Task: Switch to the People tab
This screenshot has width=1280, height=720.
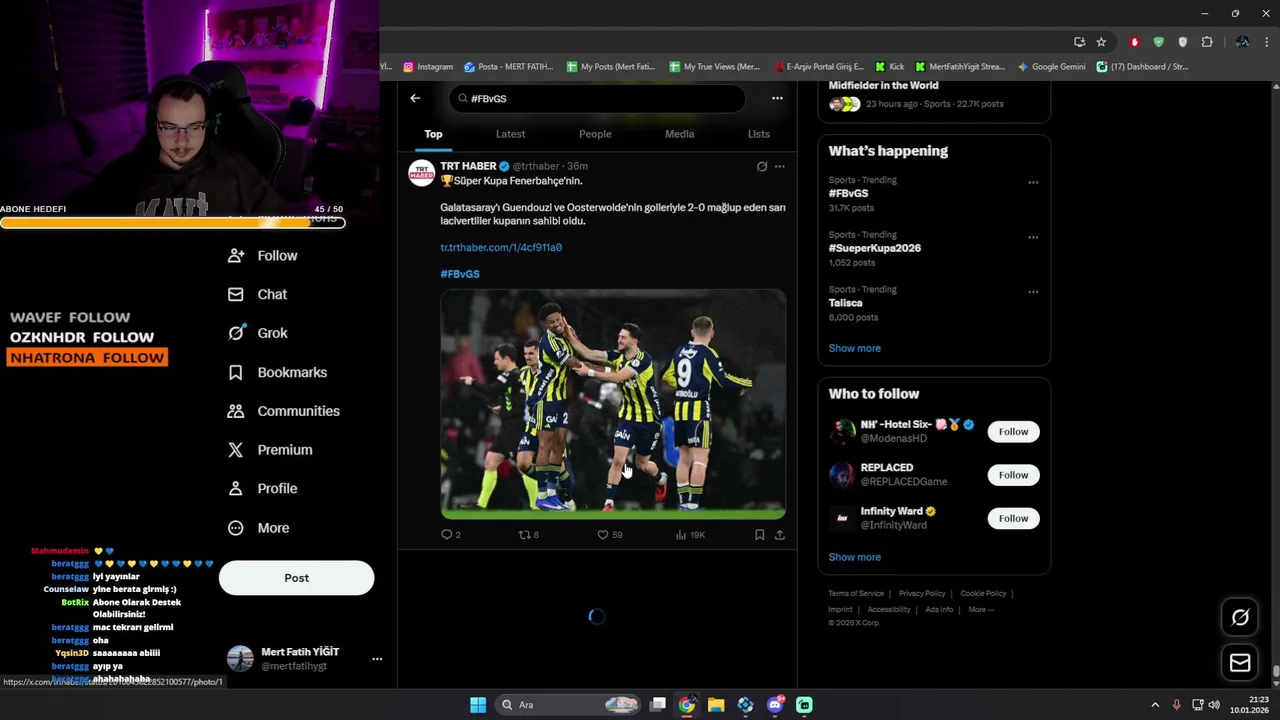Action: tap(595, 134)
